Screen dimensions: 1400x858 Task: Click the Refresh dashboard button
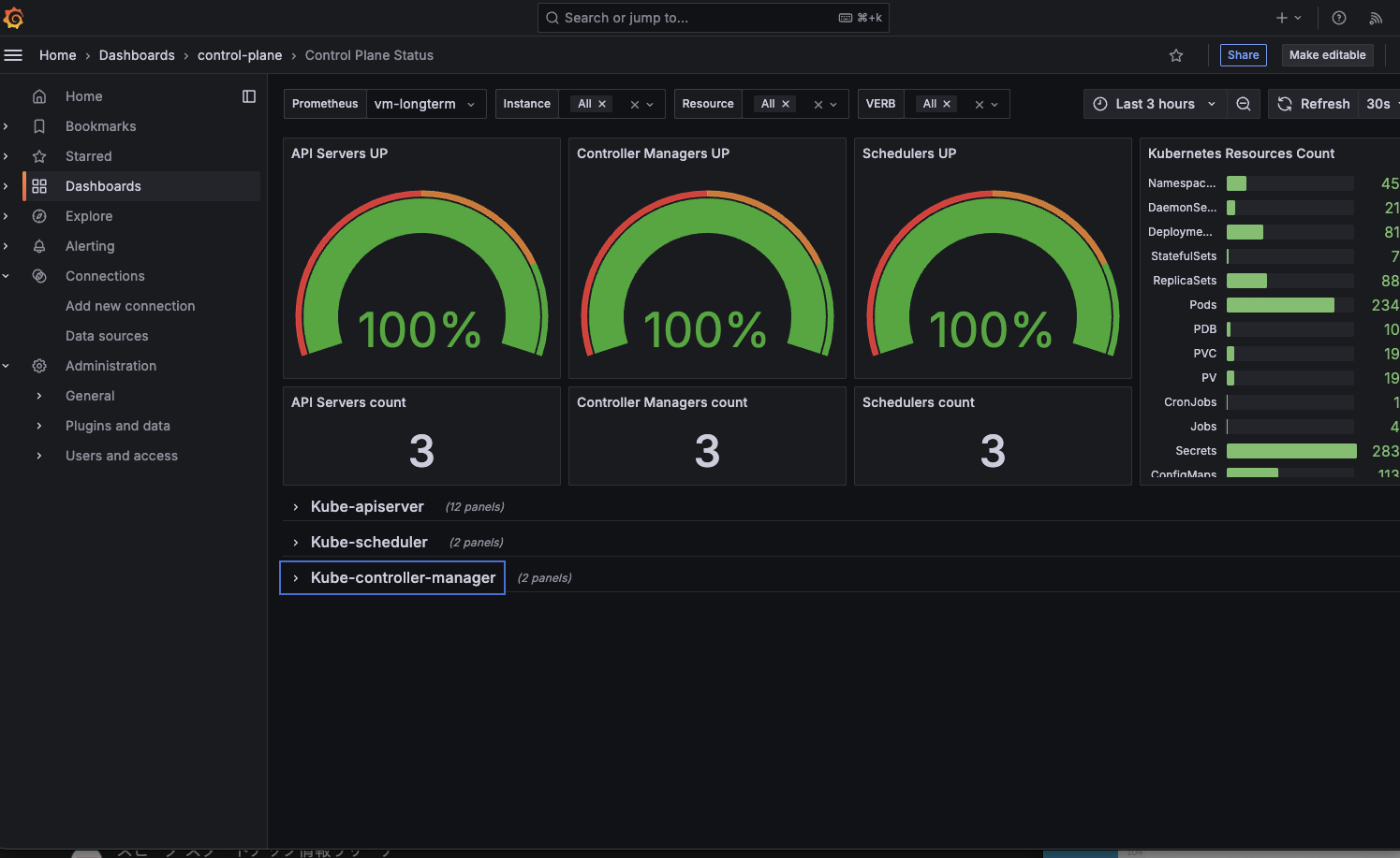(1313, 104)
